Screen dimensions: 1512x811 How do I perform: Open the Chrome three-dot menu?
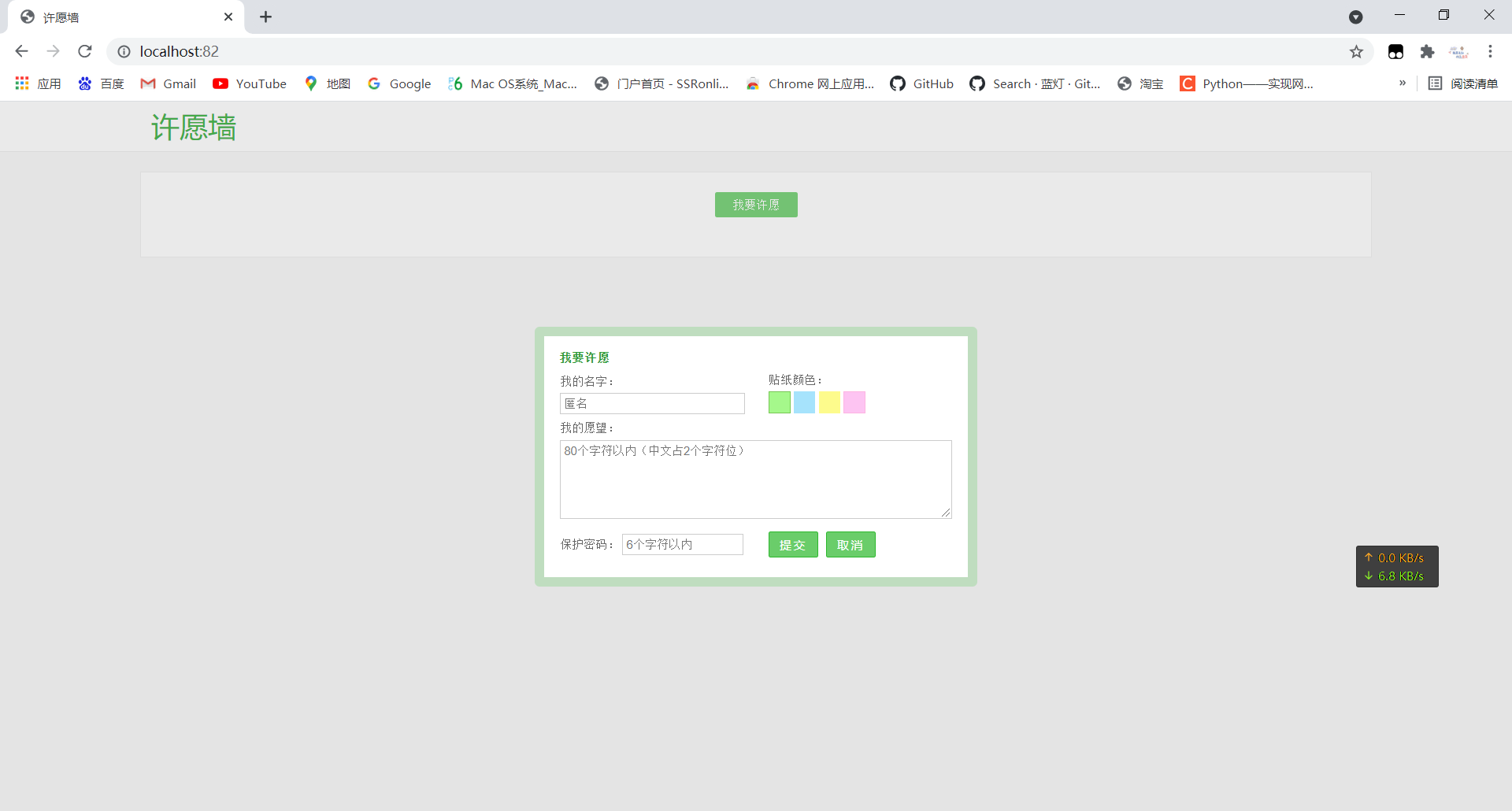(1490, 51)
